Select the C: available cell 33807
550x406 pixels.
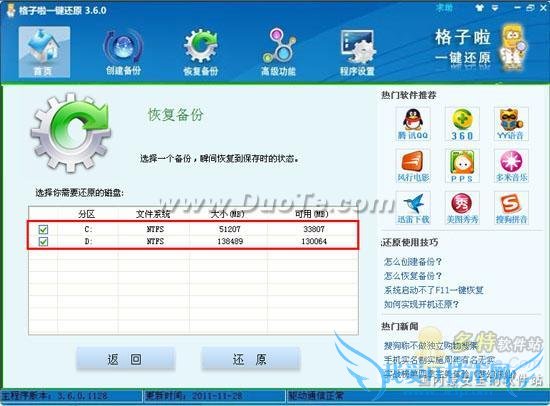point(314,229)
